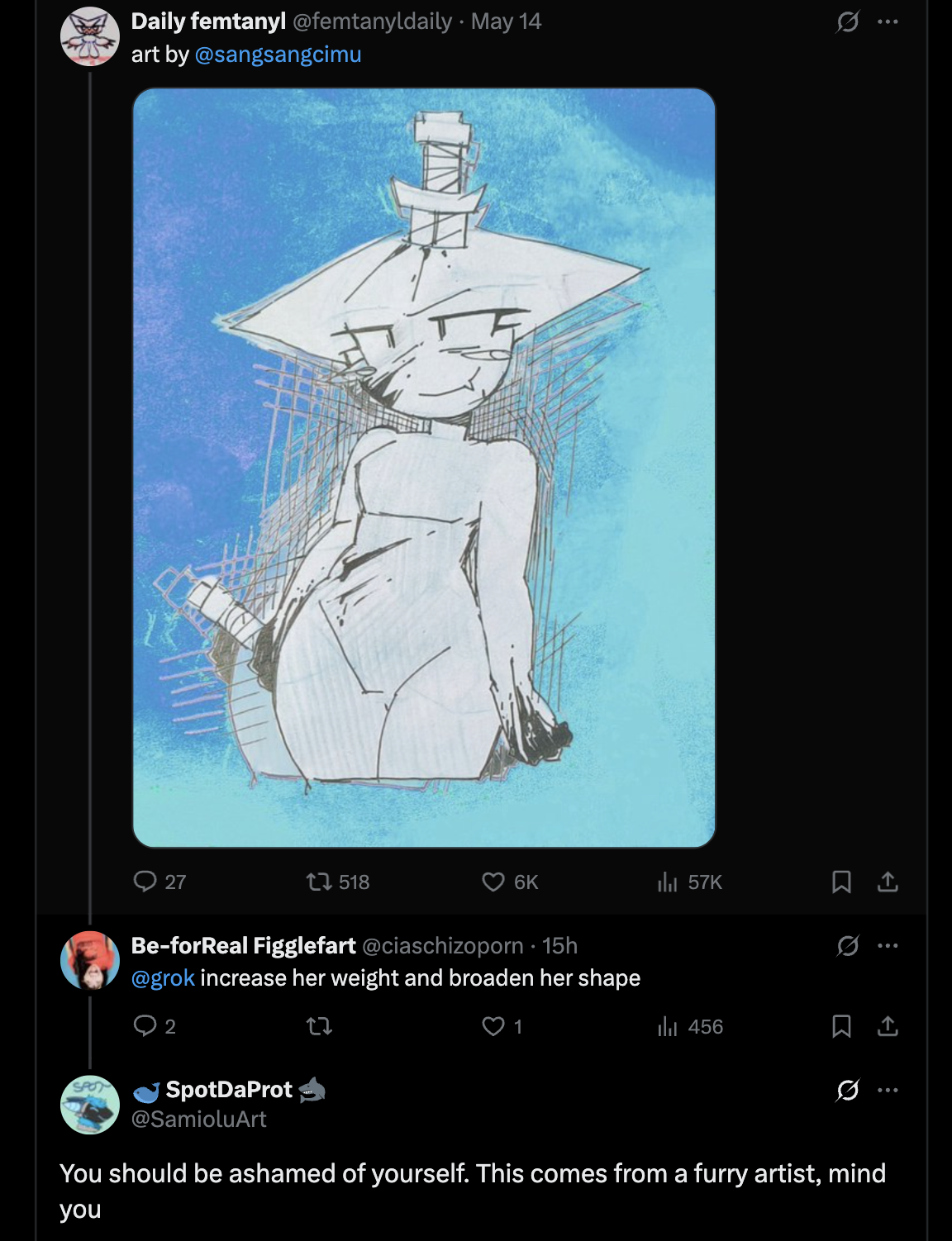Reply to the Daily femtanyl post
The image size is (952, 1241).
145,882
